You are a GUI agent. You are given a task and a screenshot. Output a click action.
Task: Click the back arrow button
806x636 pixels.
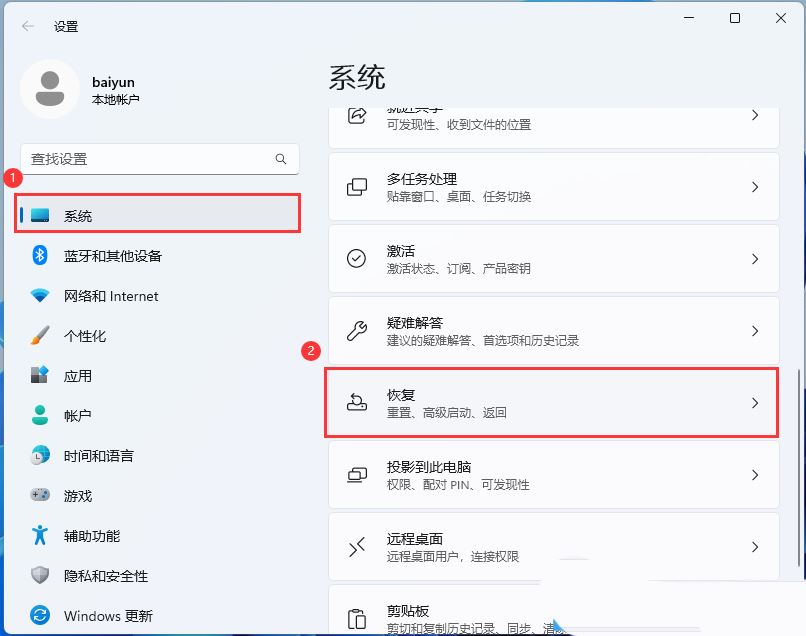pos(26,26)
